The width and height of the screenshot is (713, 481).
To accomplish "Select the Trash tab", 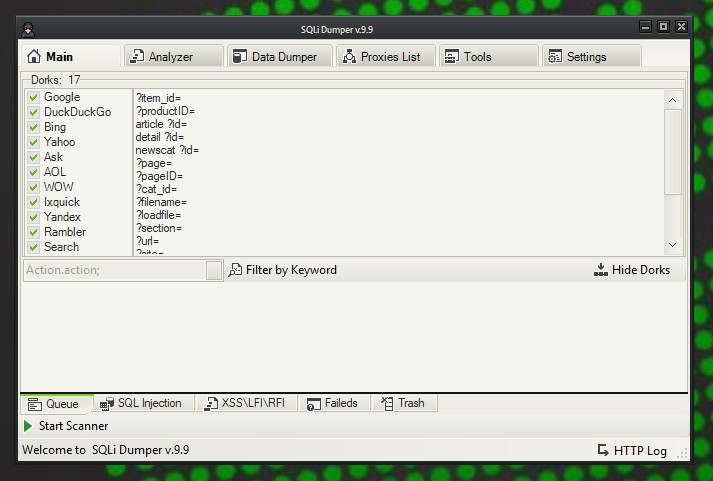I will click(403, 403).
